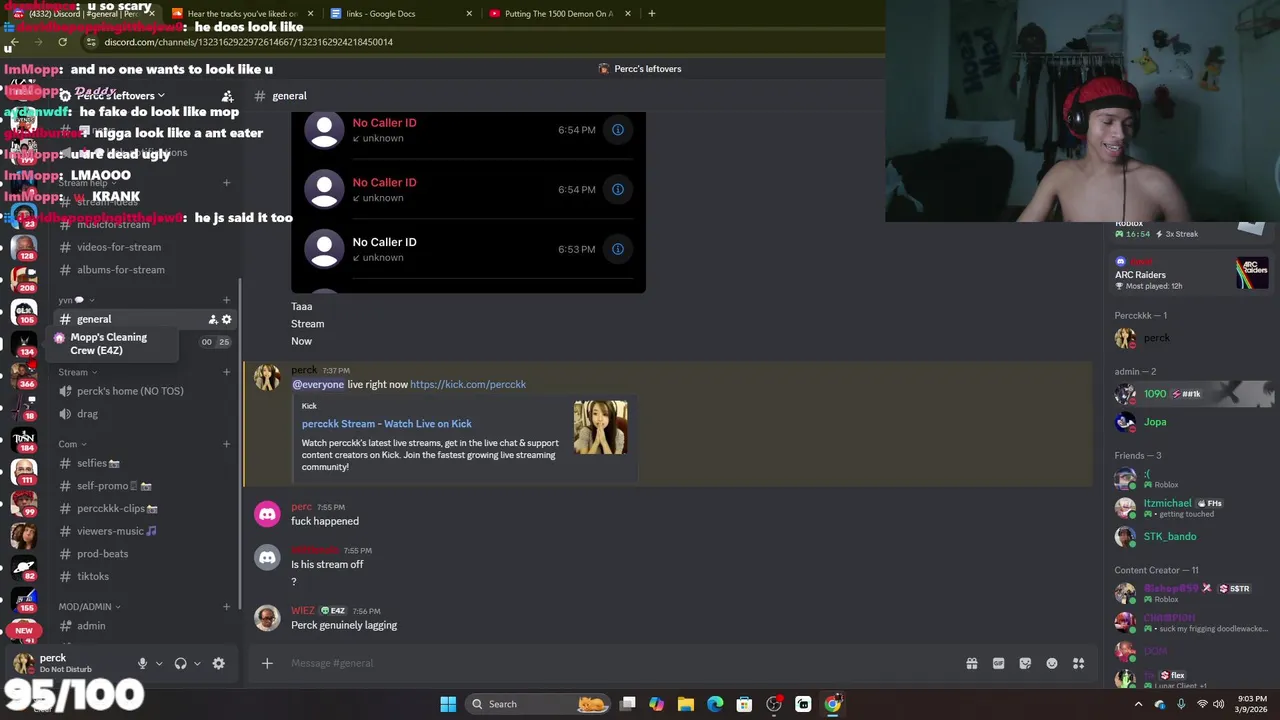Viewport: 1280px width, 720px height.
Task: Open ARC Raiders activity card
Action: pyautogui.click(x=1192, y=273)
